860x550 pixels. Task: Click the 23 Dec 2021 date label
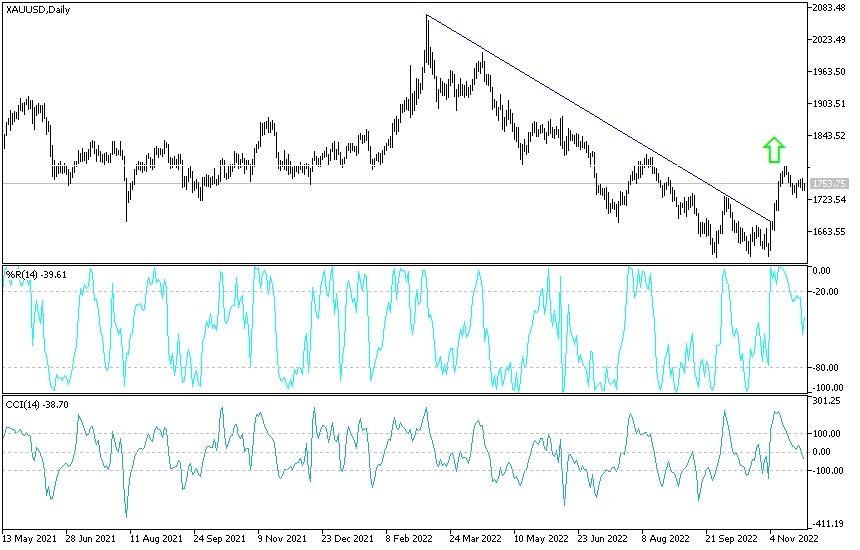[348, 538]
